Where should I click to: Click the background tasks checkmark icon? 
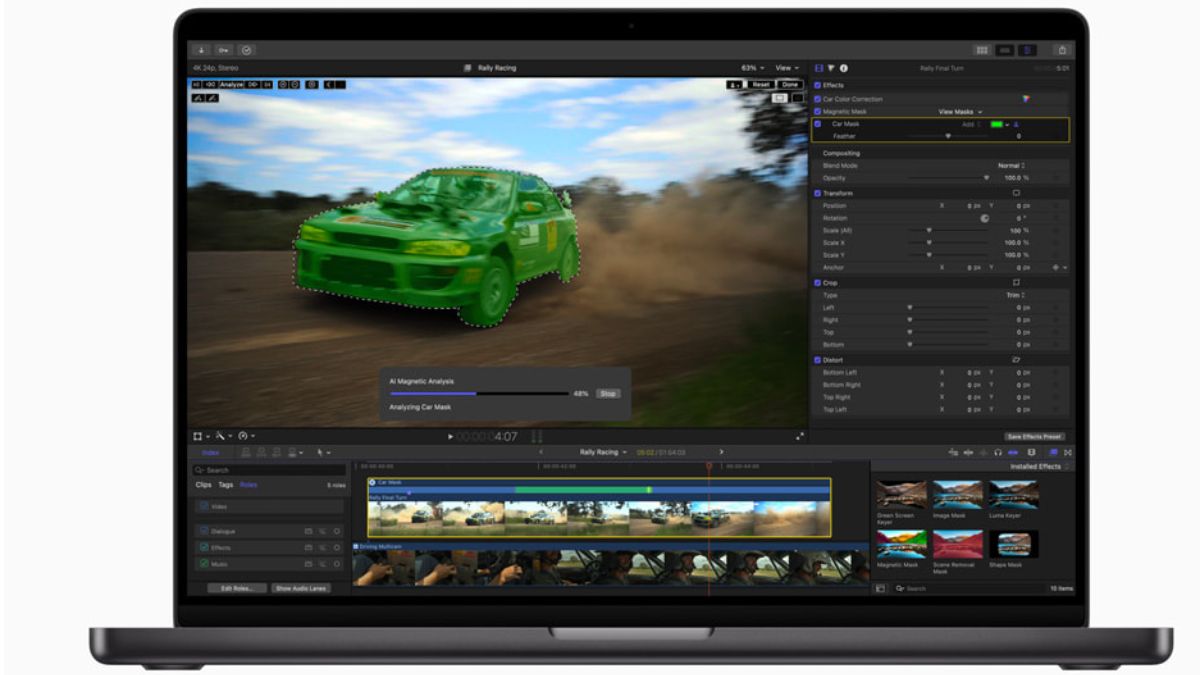click(x=246, y=50)
